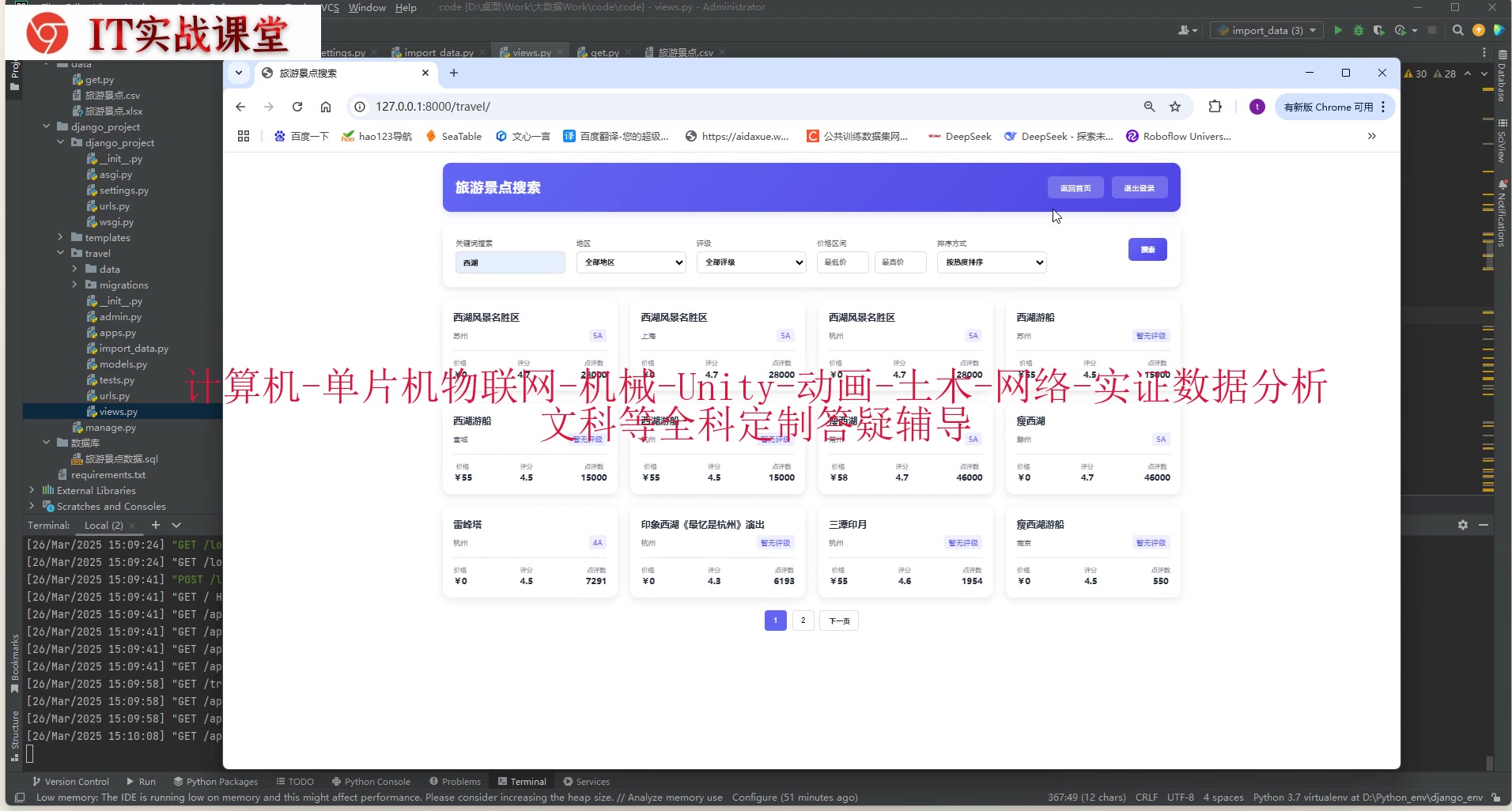Start debugging with the bug icon

(1359, 30)
